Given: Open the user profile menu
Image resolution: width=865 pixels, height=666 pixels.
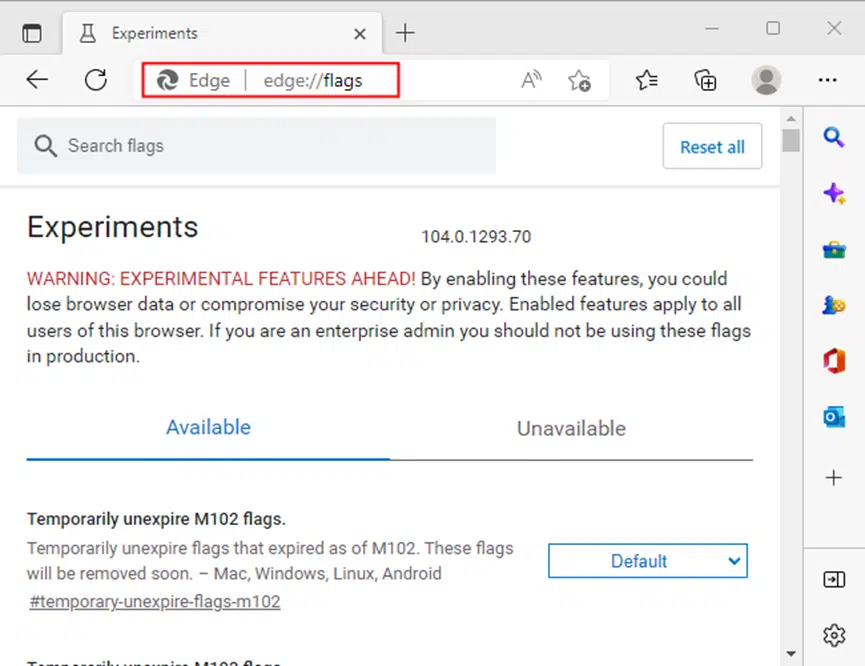Looking at the screenshot, I should point(766,80).
